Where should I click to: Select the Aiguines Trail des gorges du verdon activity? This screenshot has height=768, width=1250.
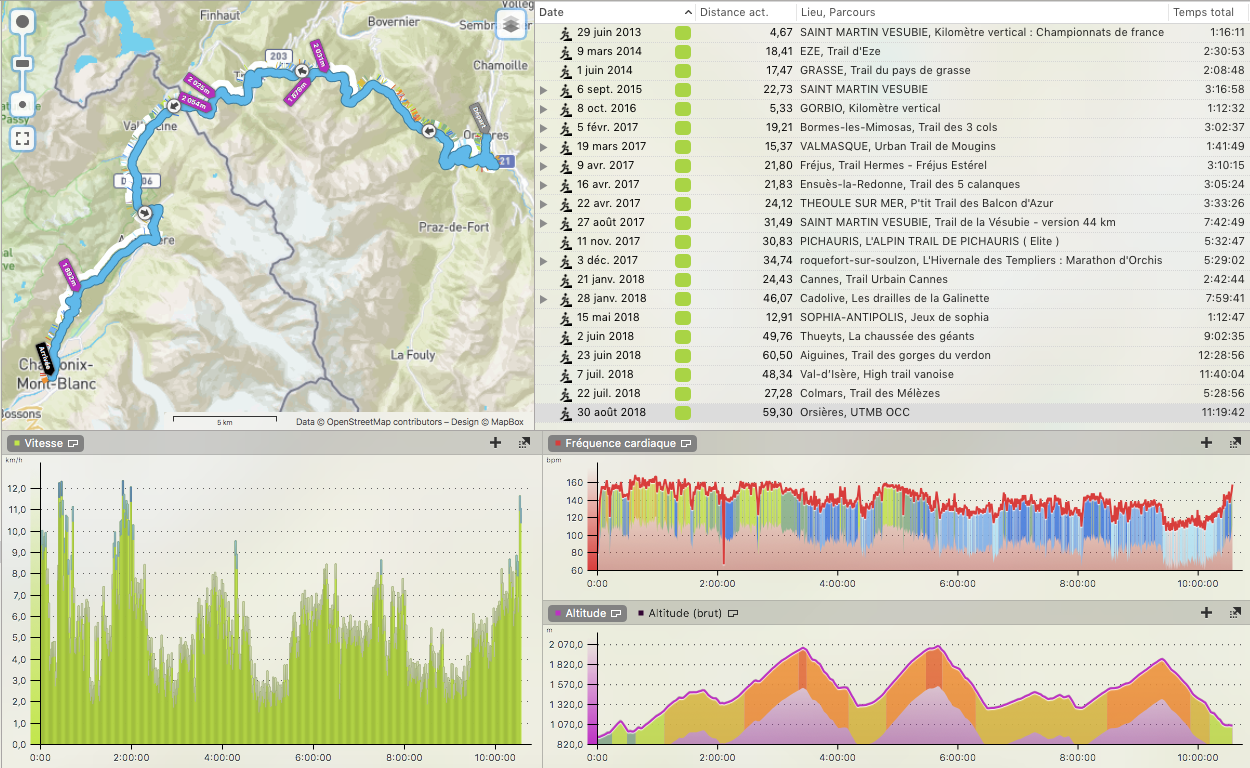895,355
